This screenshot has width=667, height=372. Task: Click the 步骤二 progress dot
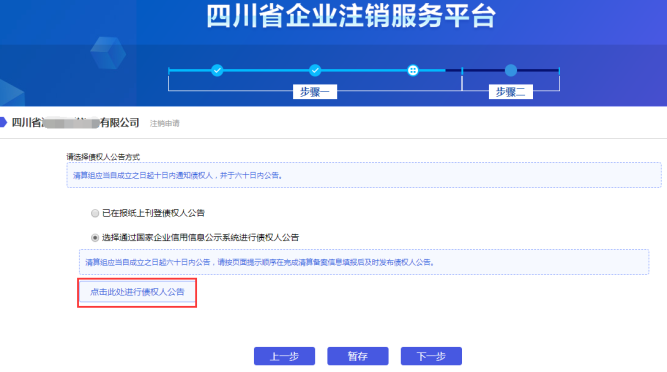(x=510, y=70)
